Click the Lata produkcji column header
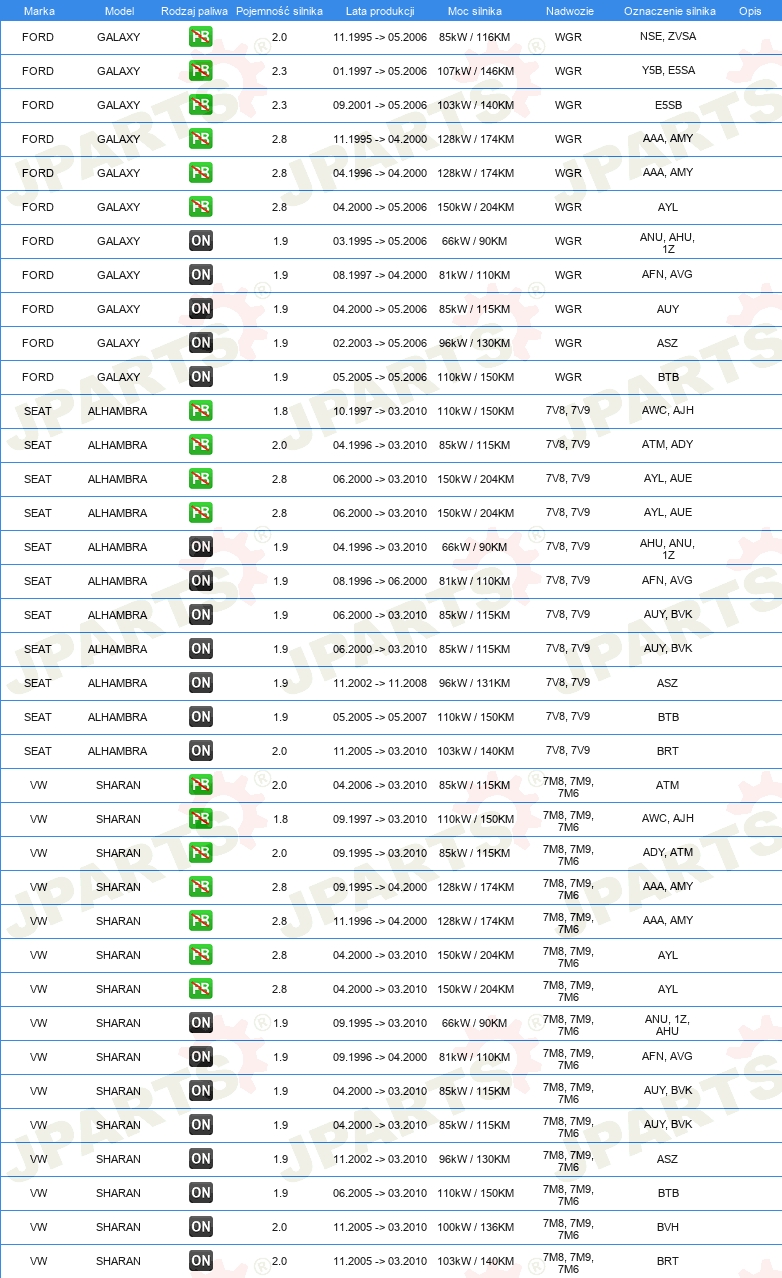This screenshot has height=1278, width=782. pos(380,11)
